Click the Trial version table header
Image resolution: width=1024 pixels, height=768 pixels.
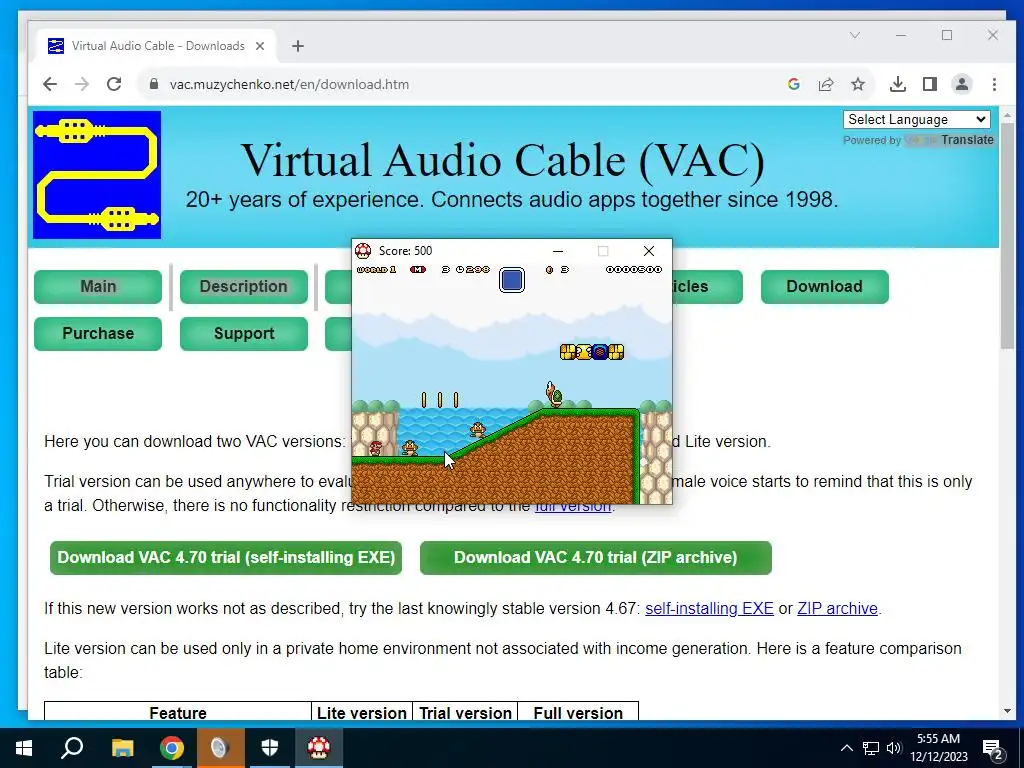click(465, 712)
